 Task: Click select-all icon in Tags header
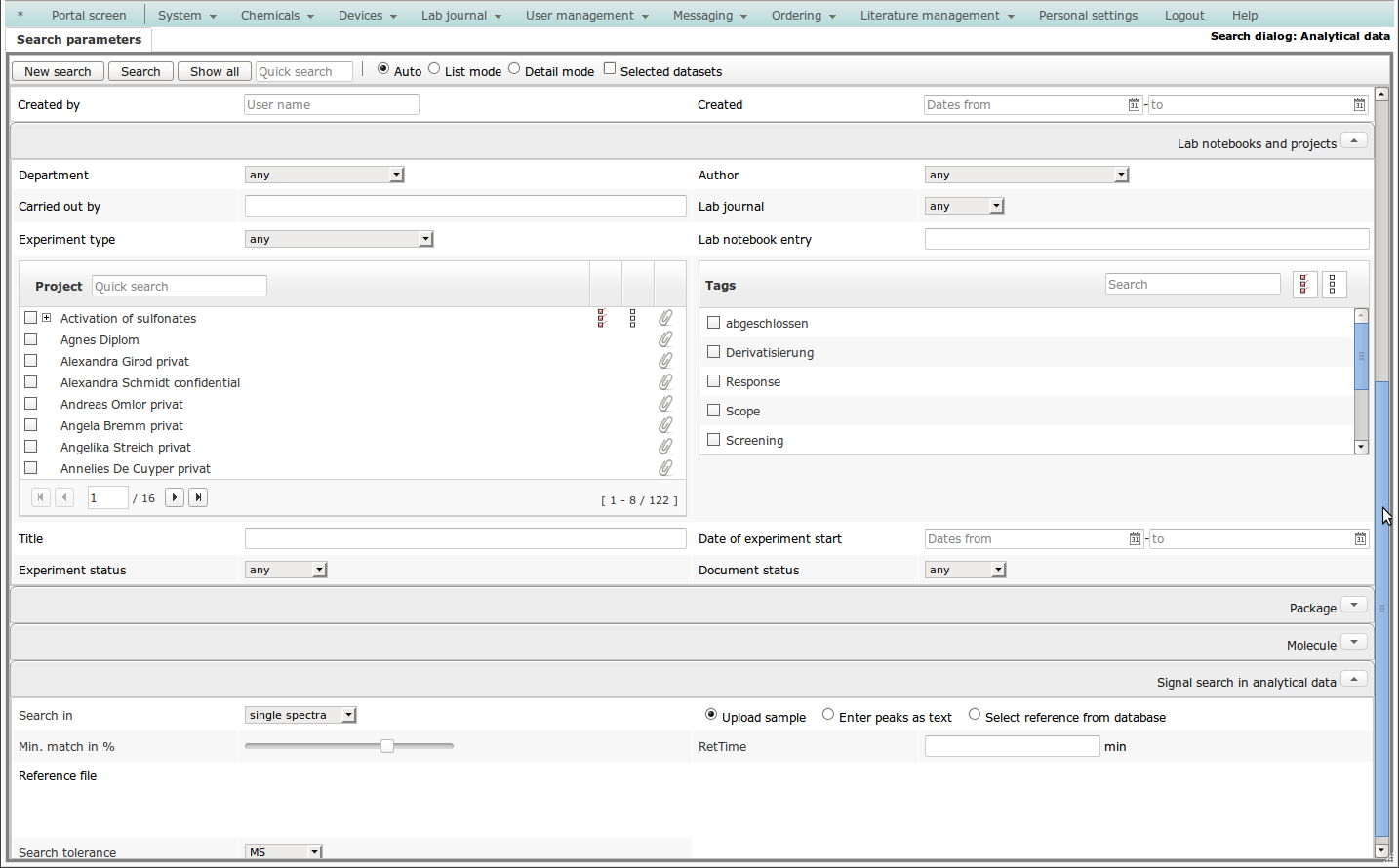pos(1304,285)
